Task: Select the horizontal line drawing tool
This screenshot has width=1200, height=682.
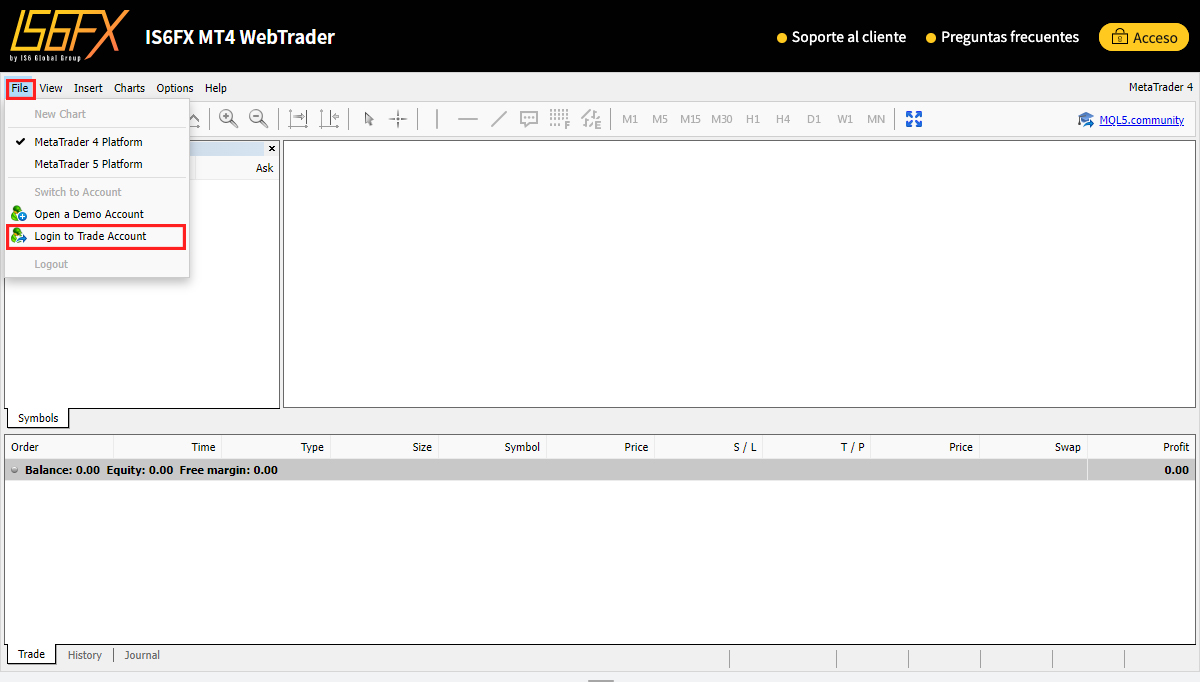Action: pyautogui.click(x=468, y=119)
